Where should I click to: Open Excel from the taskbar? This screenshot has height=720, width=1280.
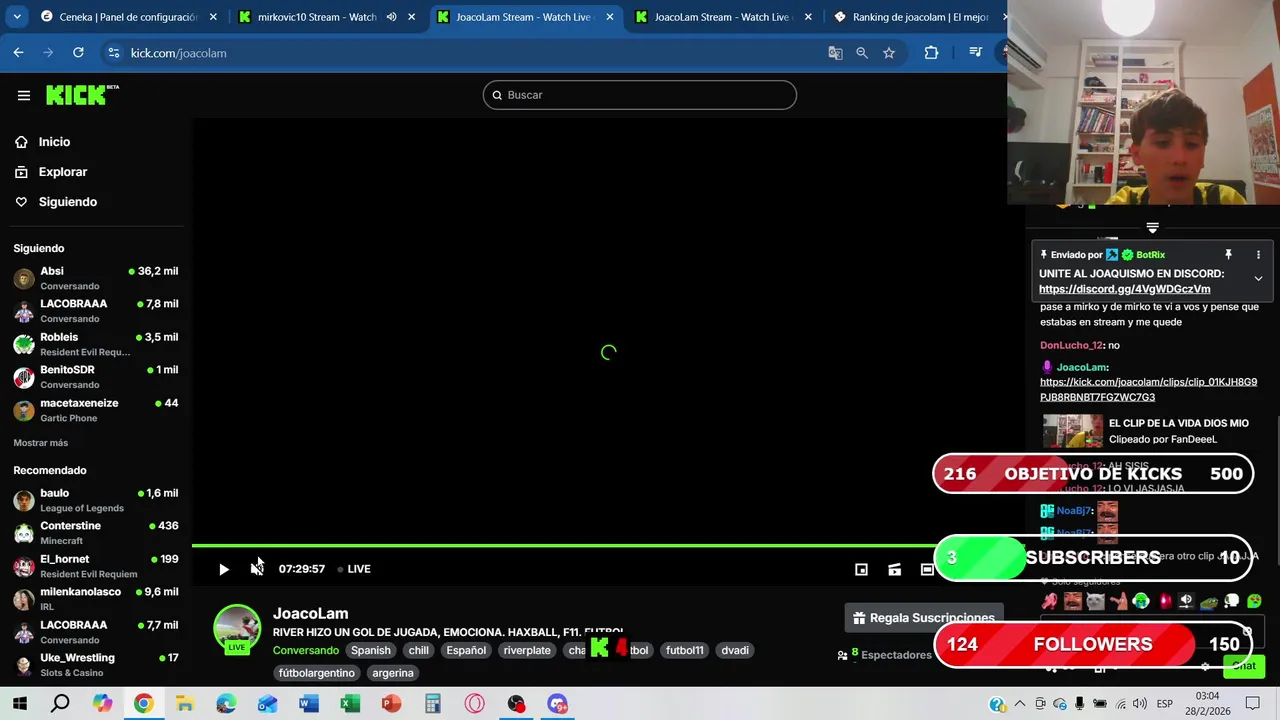(349, 704)
